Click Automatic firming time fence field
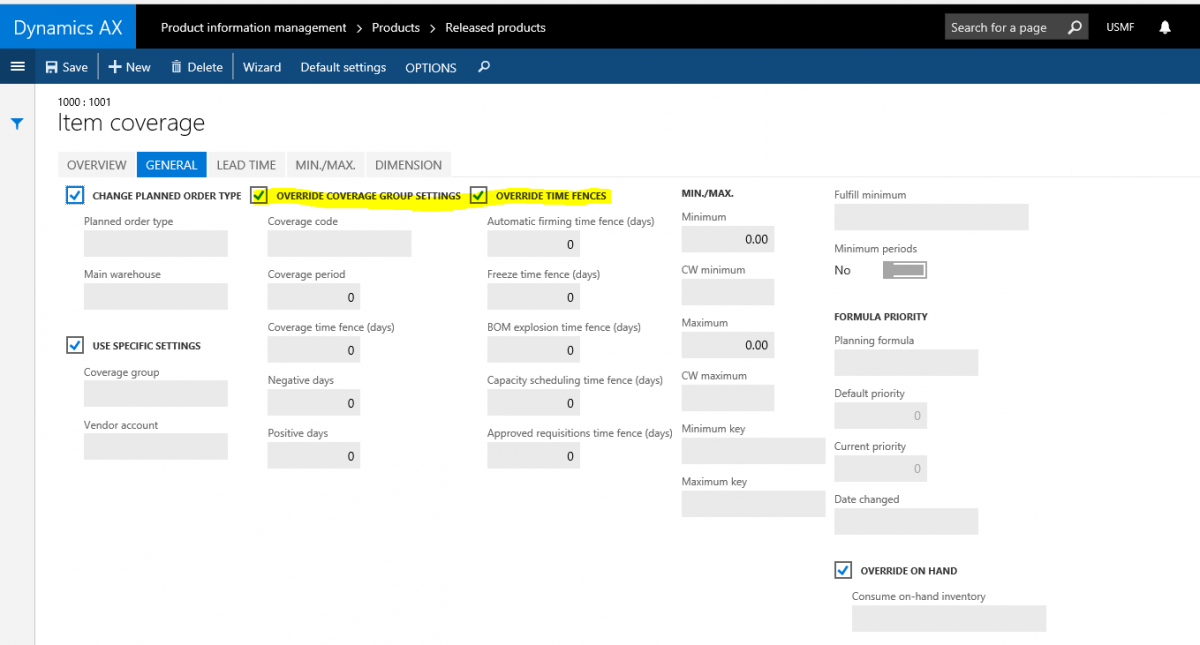 (534, 244)
